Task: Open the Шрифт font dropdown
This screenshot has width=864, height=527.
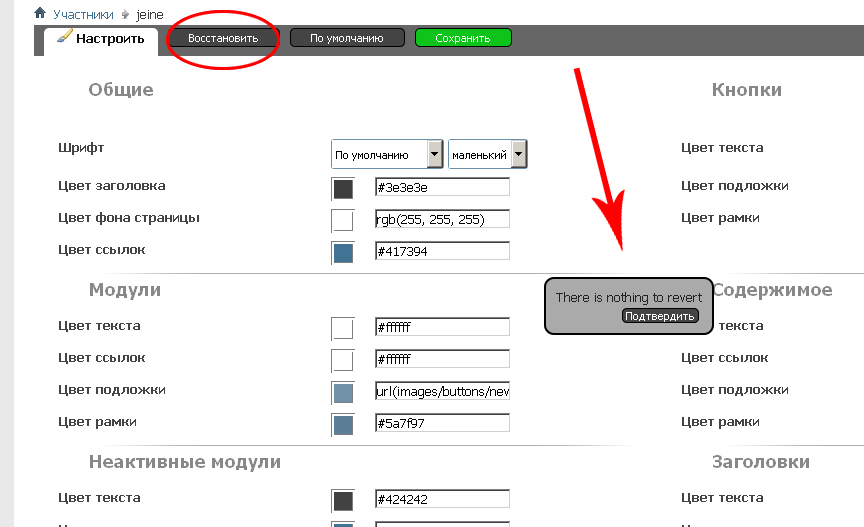Action: (387, 154)
